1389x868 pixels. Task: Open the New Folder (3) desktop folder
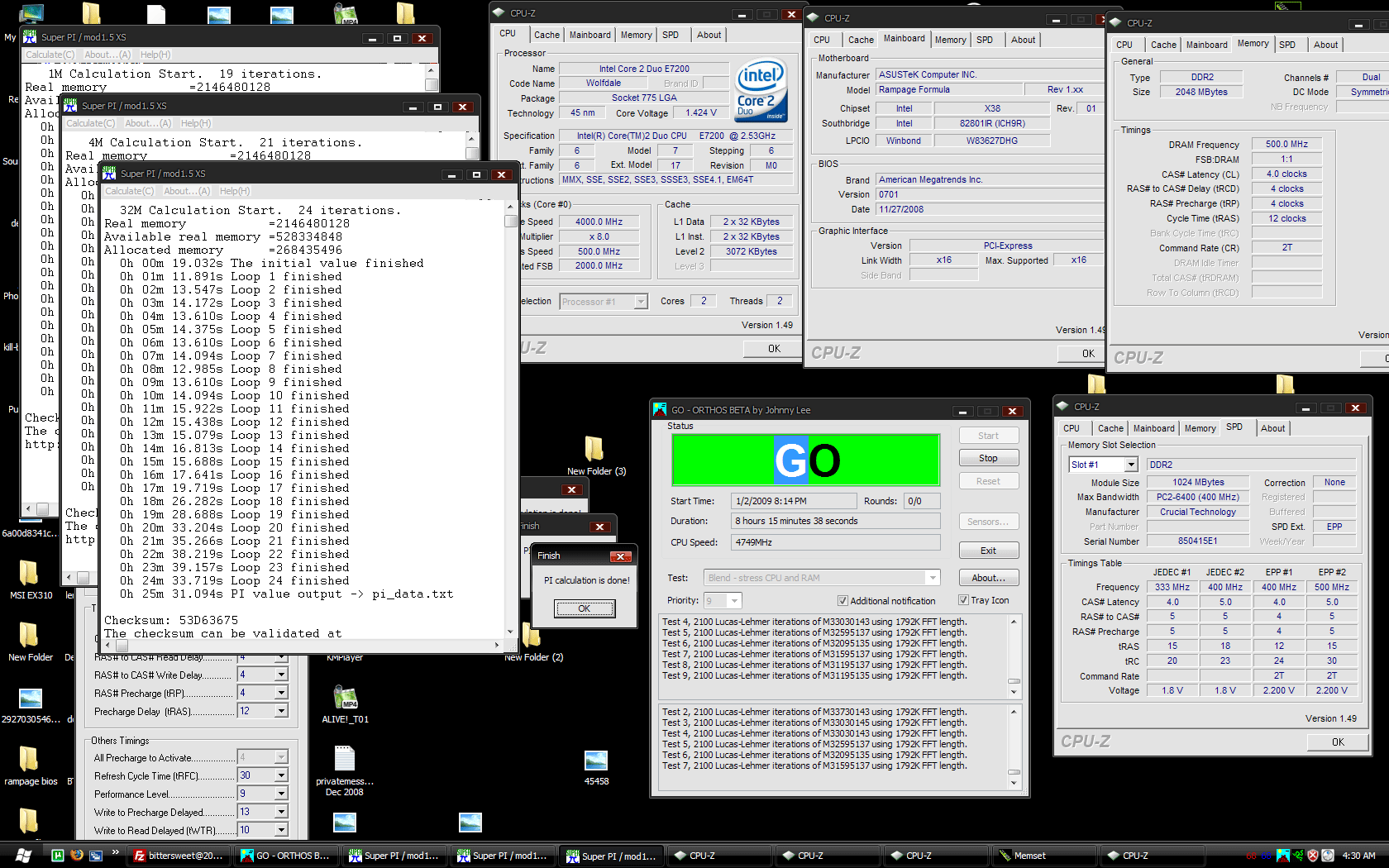[594, 450]
